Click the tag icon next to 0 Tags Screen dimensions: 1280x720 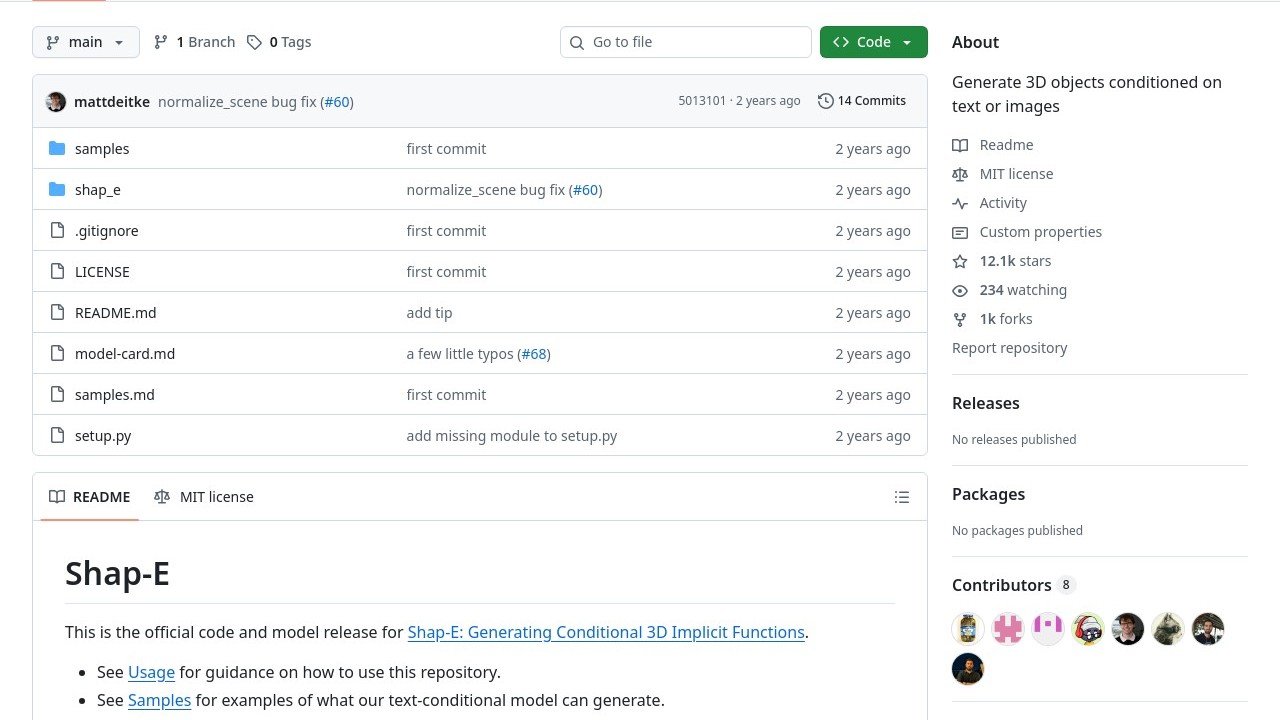255,42
